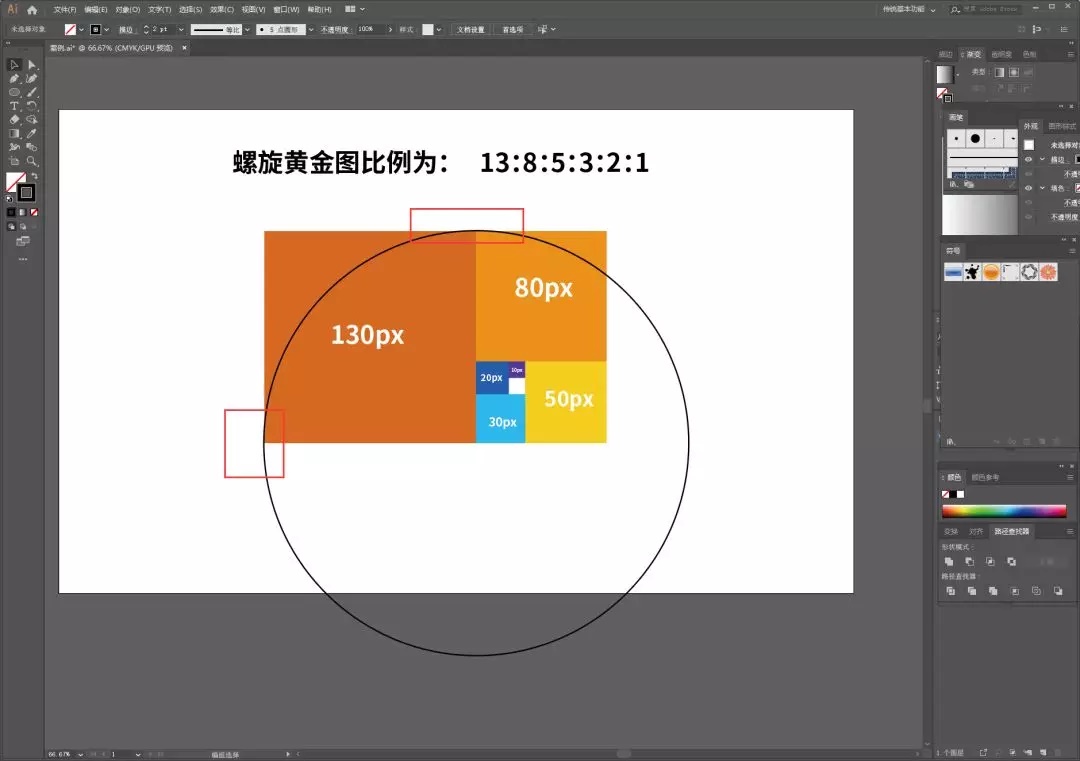Click the Trim pathfinder icon
Screen dimensions: 1080x761
point(972,591)
